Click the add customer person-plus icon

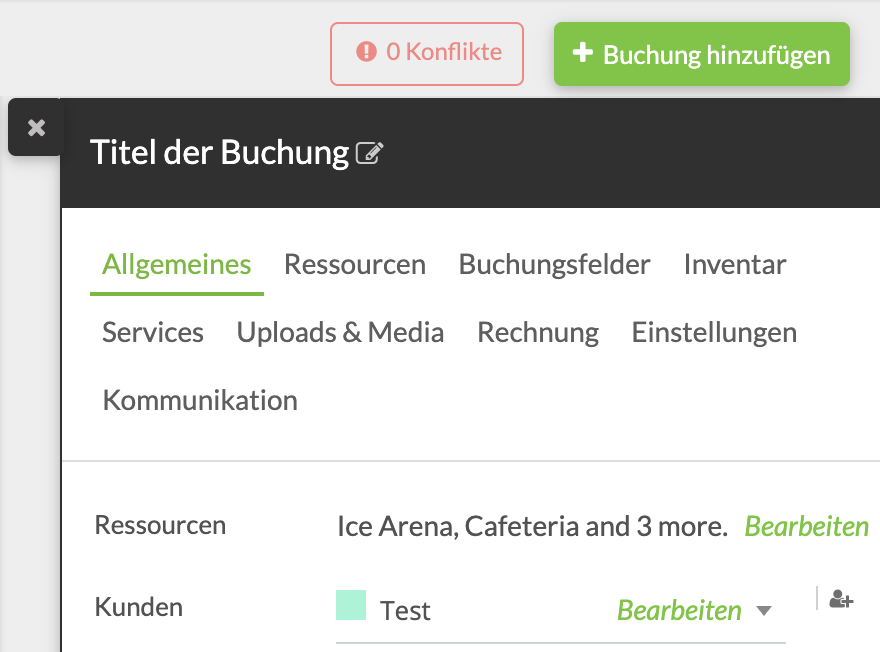841,601
